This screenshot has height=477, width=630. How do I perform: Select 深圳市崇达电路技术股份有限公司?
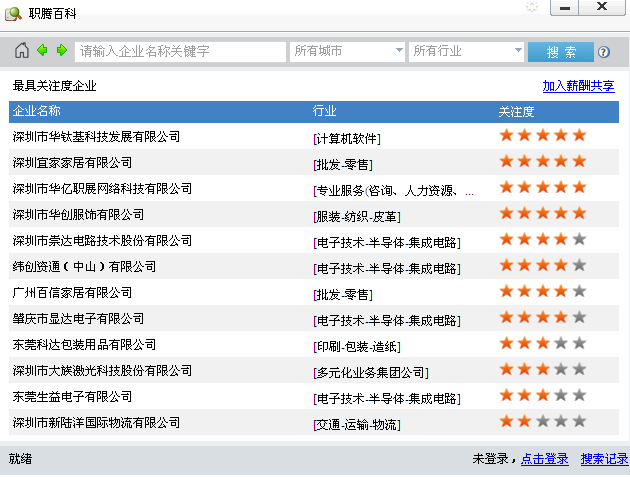[x=102, y=240]
